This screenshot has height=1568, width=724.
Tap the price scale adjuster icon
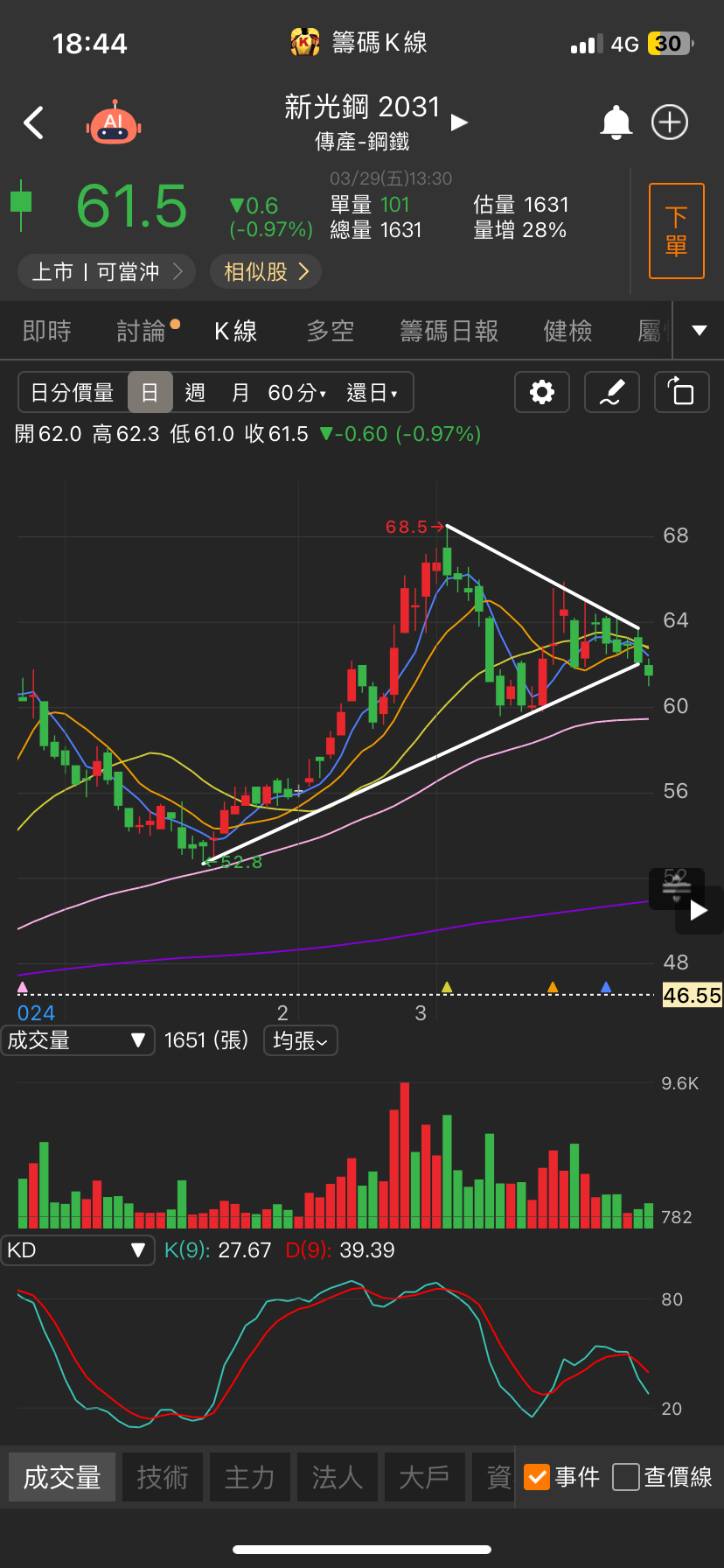coord(676,889)
